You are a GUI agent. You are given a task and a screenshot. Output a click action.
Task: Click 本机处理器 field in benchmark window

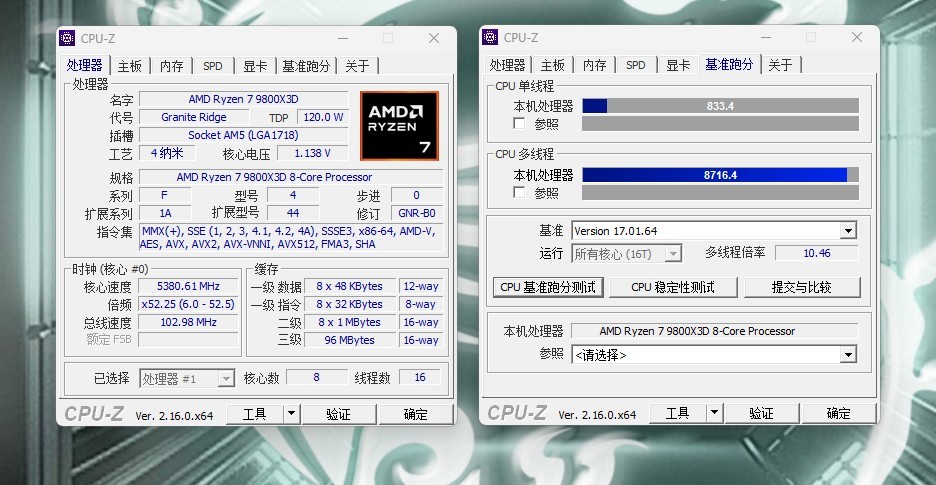(715, 331)
